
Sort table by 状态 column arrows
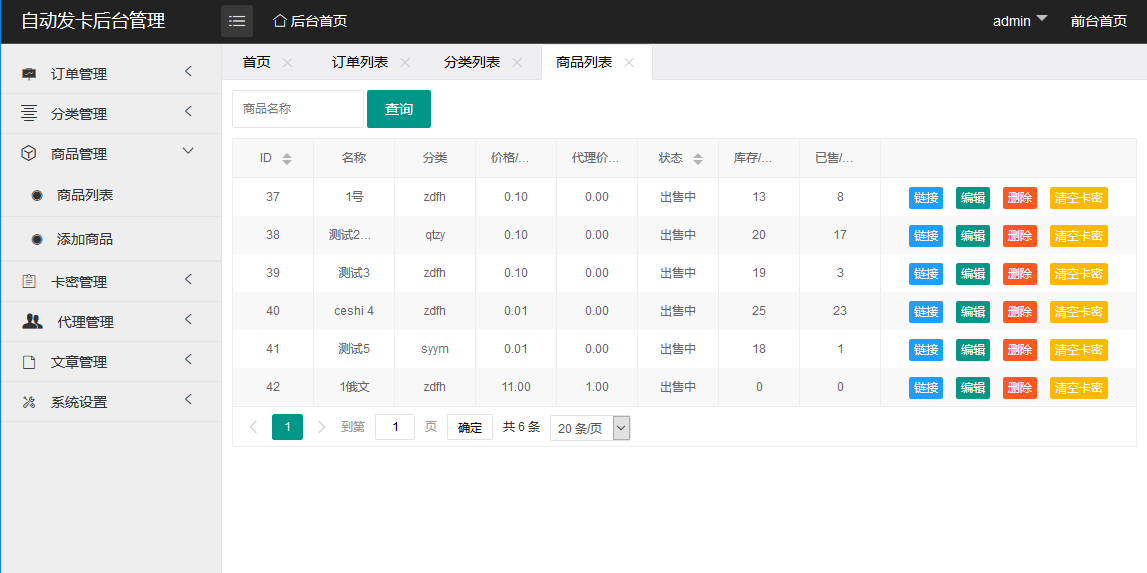click(698, 158)
